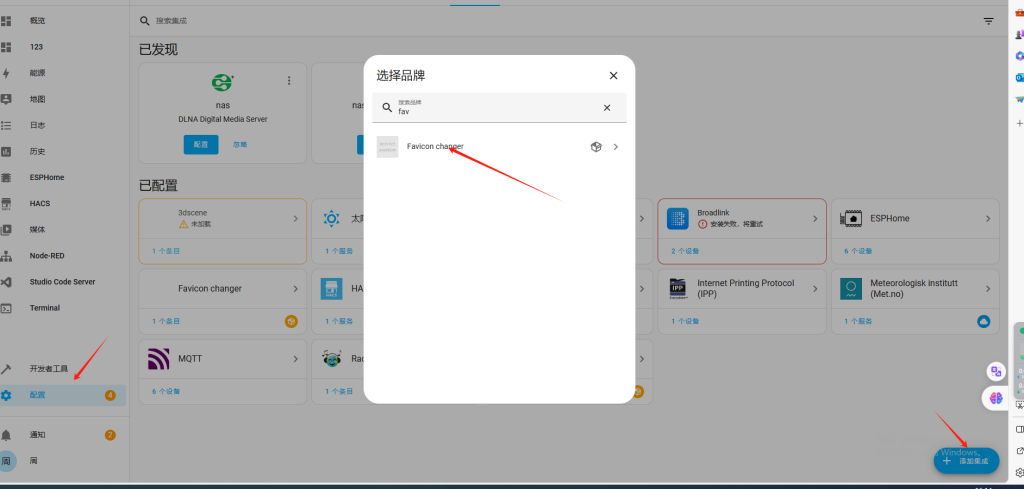1024x489 pixels.
Task: Clear the brand search field text
Action: tap(606, 108)
